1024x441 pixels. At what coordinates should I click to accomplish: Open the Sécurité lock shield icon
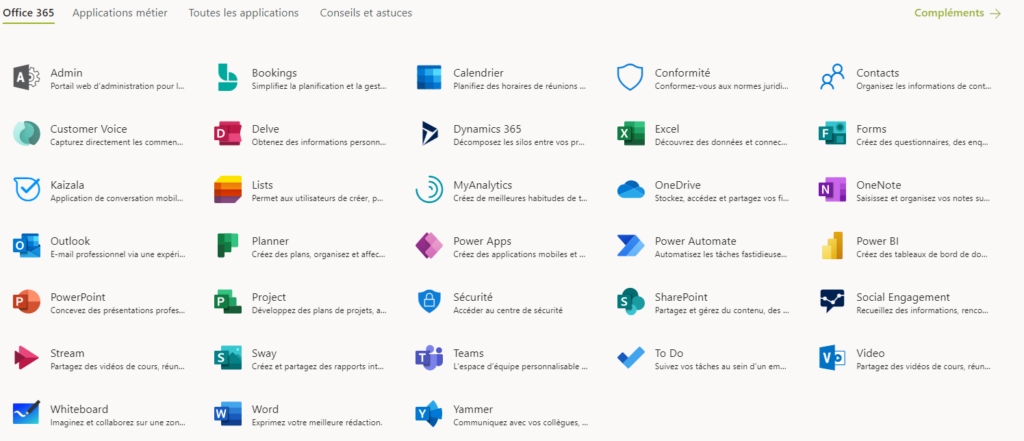point(429,302)
